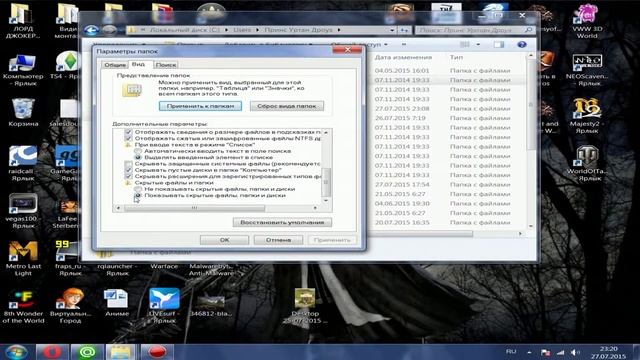The image size is (640, 360).
Task: Show hidden tray icons arrow
Action: tap(529, 352)
